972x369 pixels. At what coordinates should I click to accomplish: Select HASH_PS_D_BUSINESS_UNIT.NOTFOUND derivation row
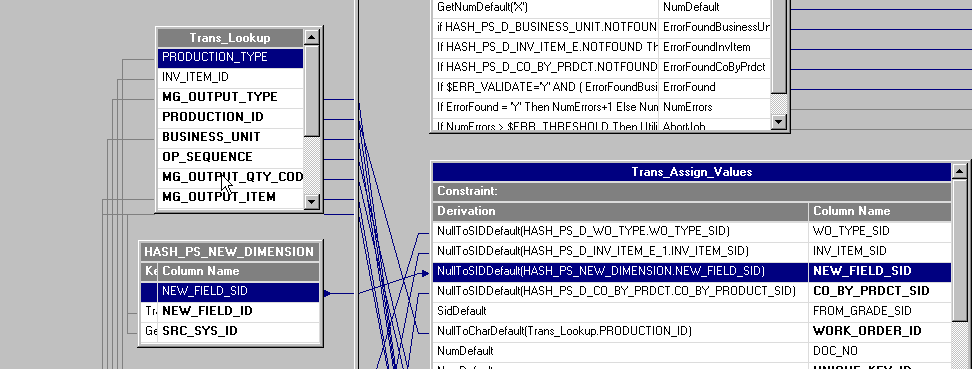coord(546,27)
